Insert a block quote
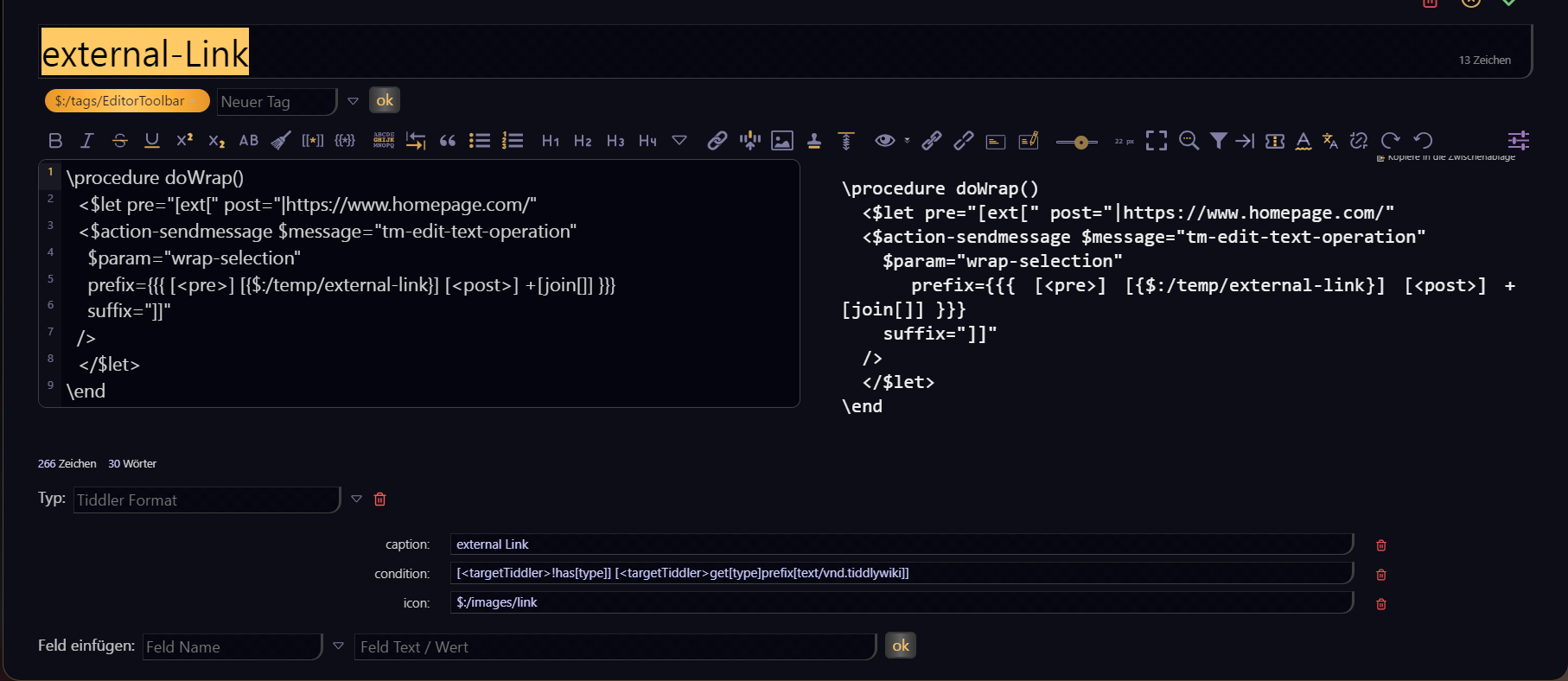Viewport: 1568px width, 681px height. [448, 141]
